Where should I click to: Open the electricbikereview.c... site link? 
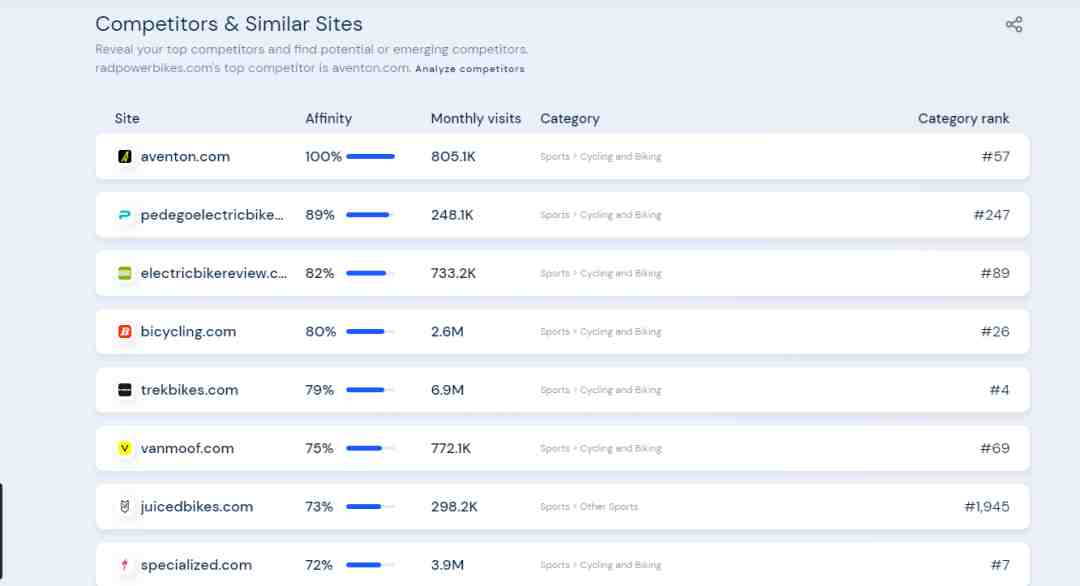[x=214, y=273]
